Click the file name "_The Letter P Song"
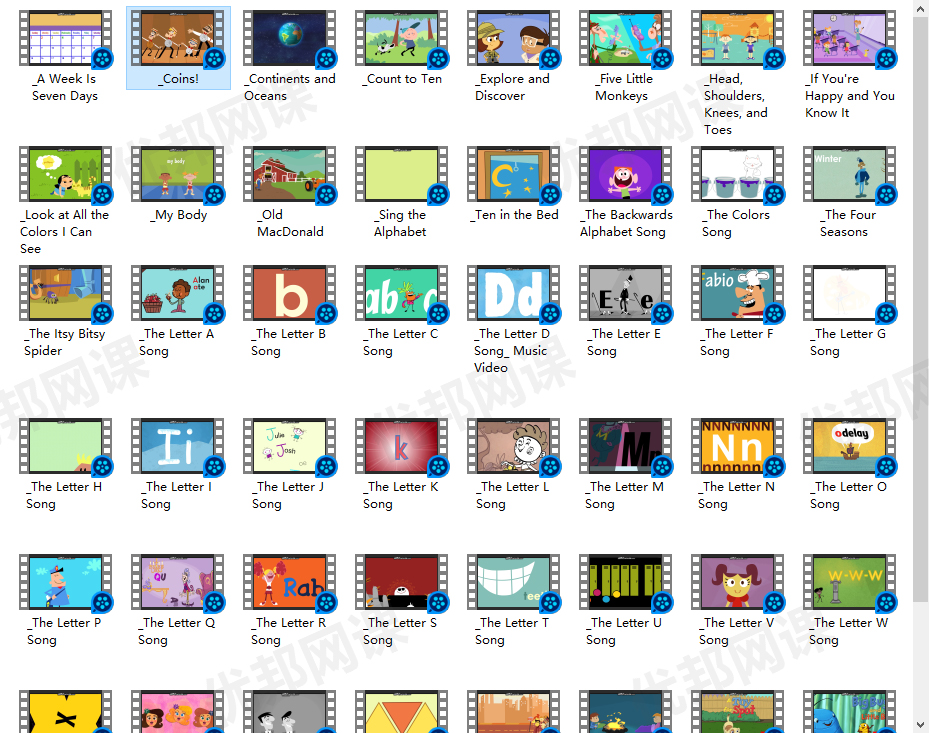Viewport: 929px width, 733px height. (x=64, y=631)
